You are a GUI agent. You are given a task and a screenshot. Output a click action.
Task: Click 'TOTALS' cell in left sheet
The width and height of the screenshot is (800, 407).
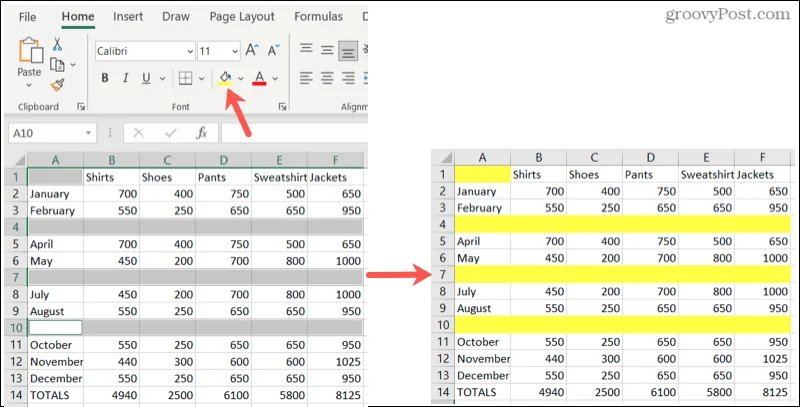point(55,395)
